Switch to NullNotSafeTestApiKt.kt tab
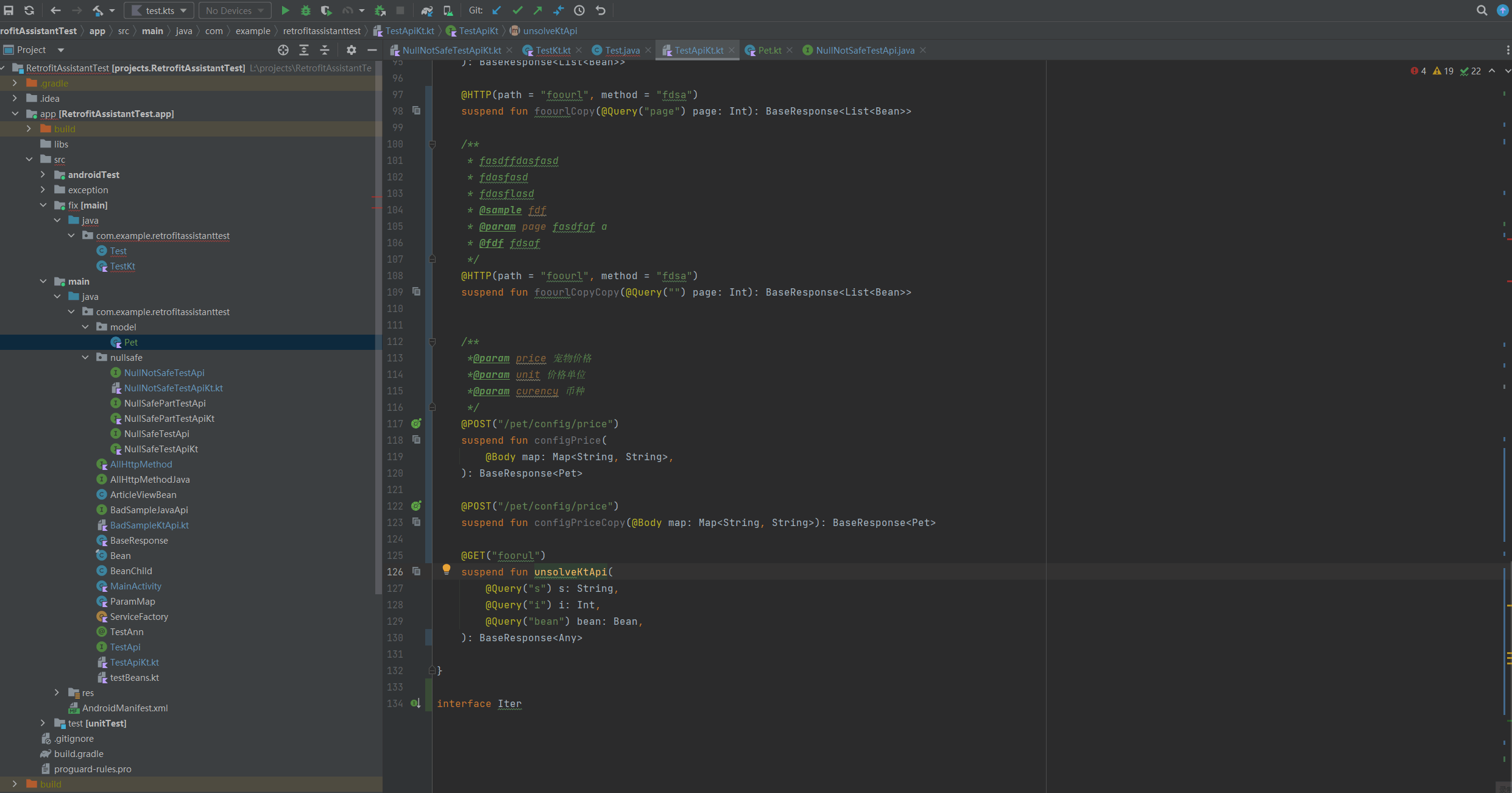Viewport: 1512px width, 793px height. click(x=452, y=50)
